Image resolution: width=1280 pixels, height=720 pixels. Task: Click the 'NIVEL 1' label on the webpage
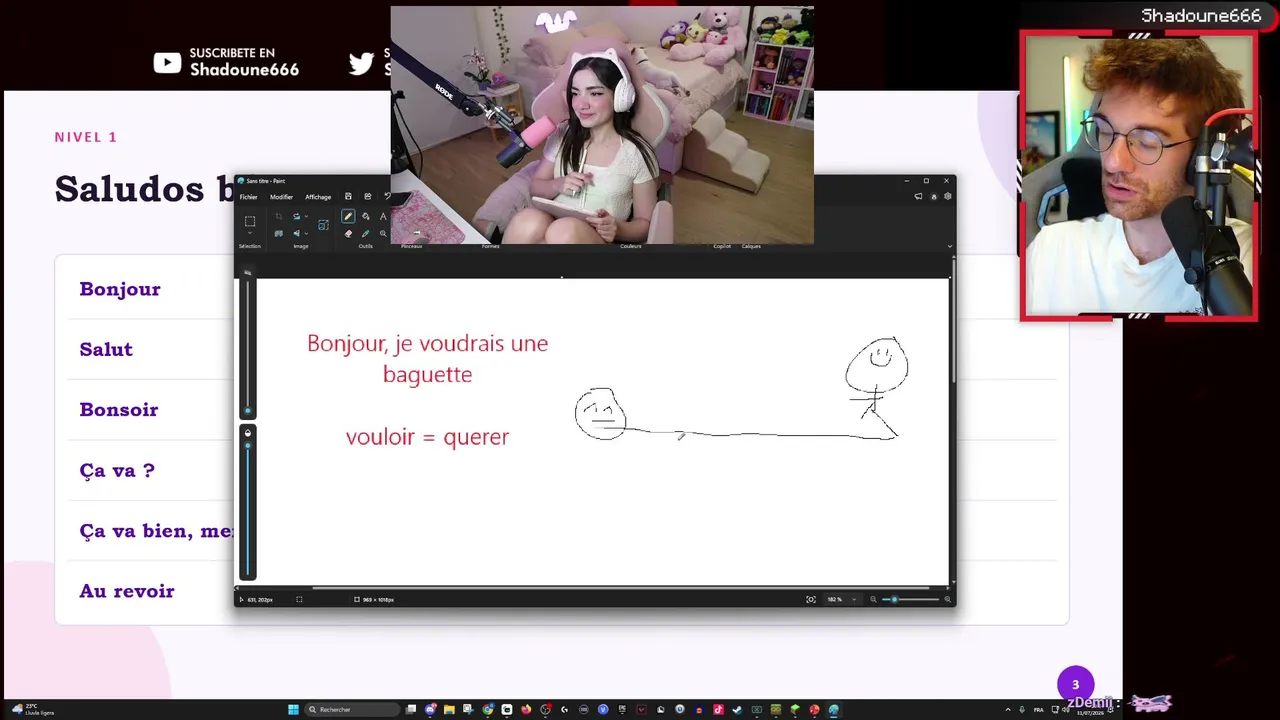click(86, 137)
